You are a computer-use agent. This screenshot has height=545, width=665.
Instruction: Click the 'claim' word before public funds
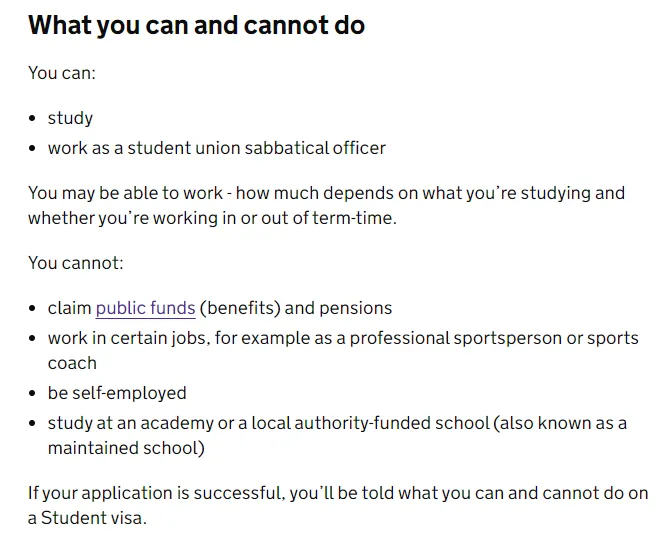pyautogui.click(x=70, y=308)
